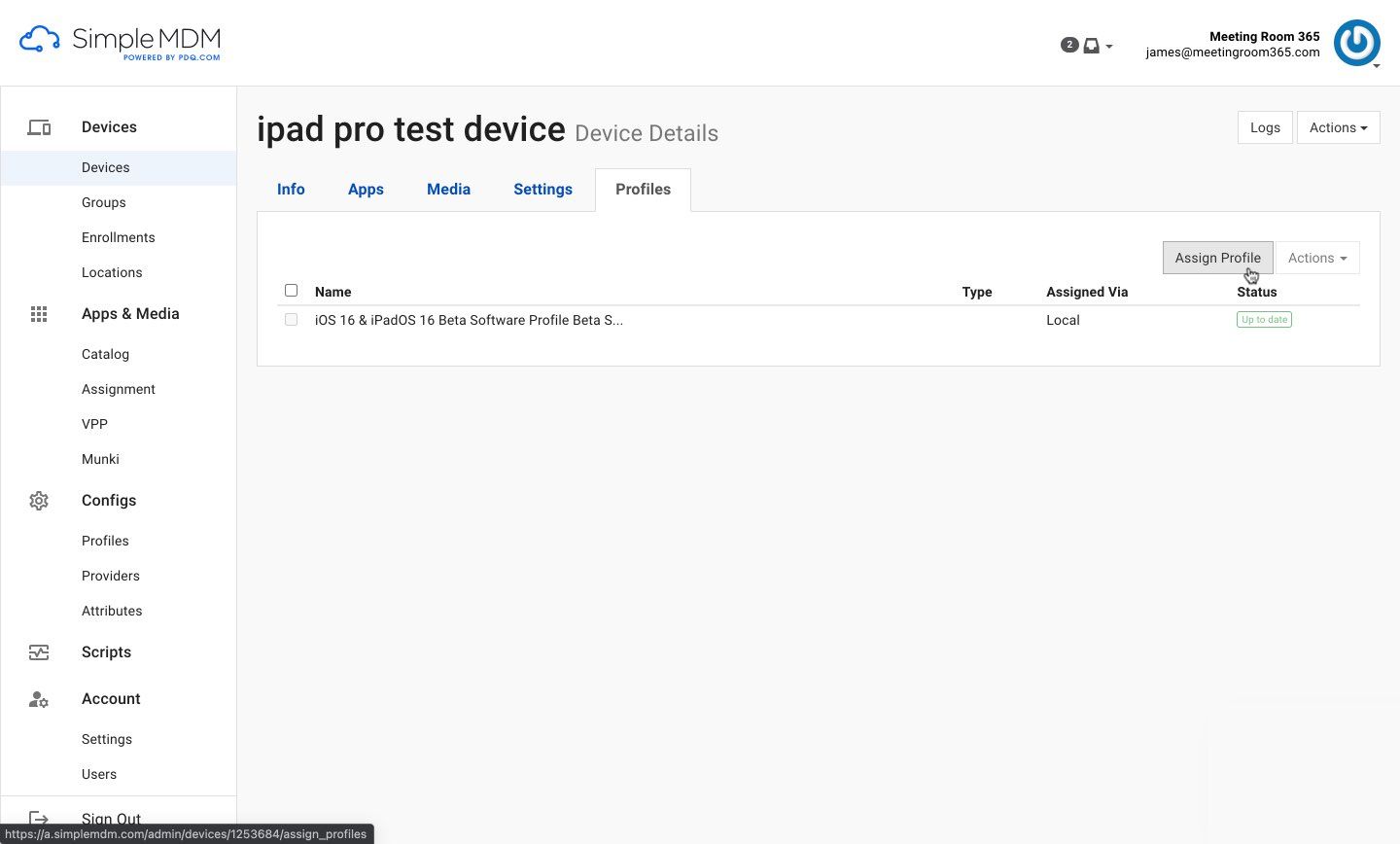The height and width of the screenshot is (844, 1400).
Task: Click the SimpleMDM cloud logo
Action: (120, 43)
